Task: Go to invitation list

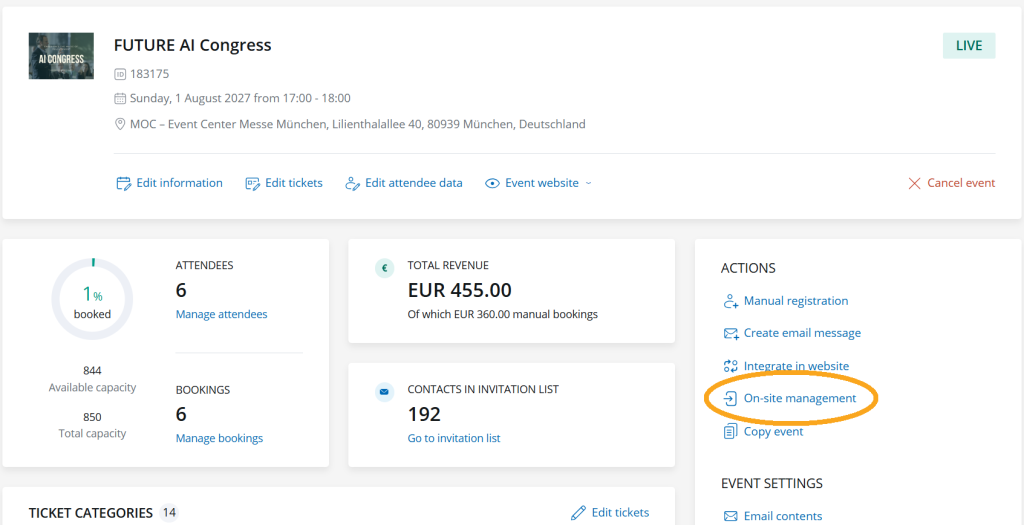Action: coord(453,438)
